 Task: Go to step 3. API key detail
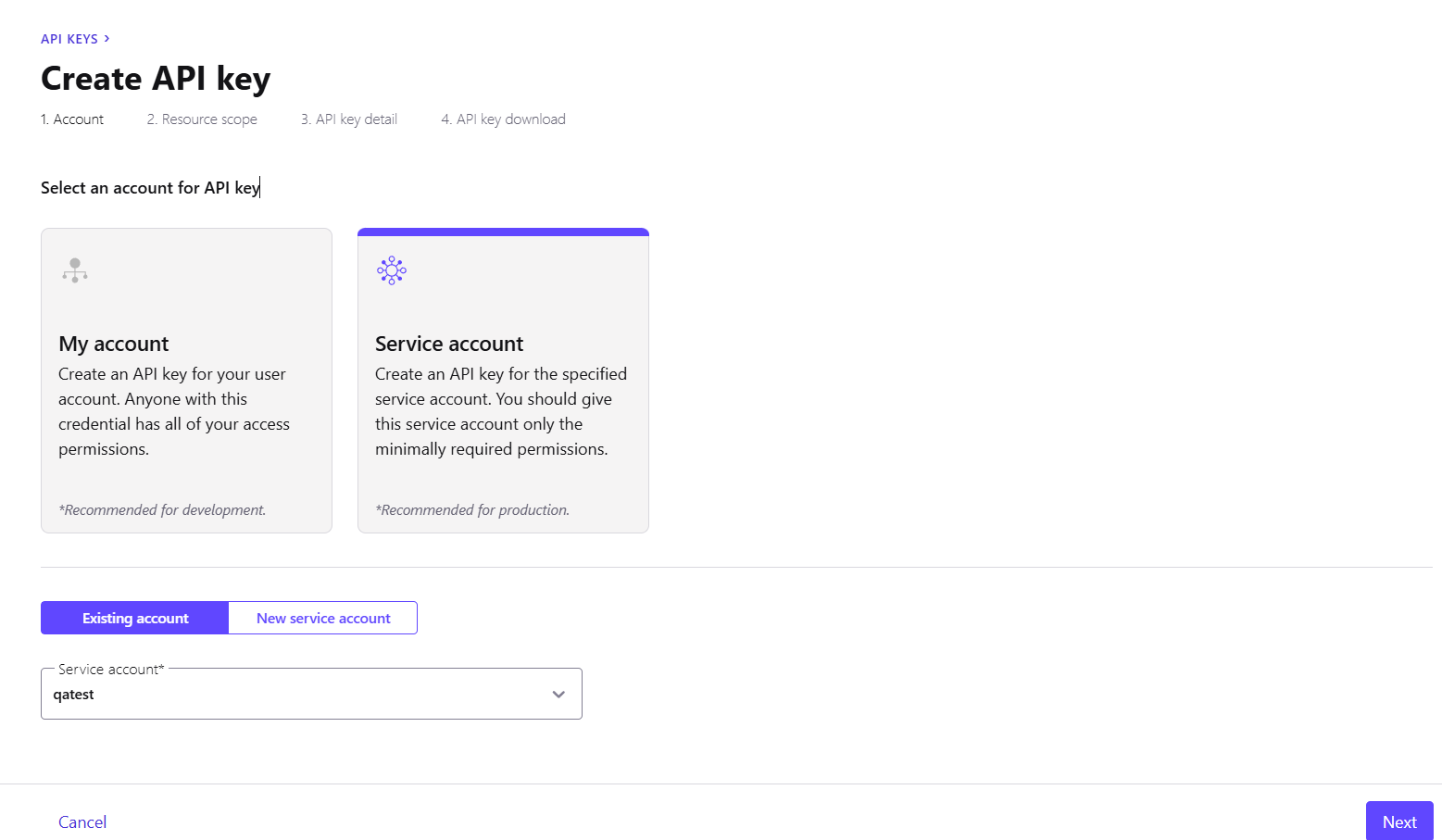pyautogui.click(x=349, y=119)
